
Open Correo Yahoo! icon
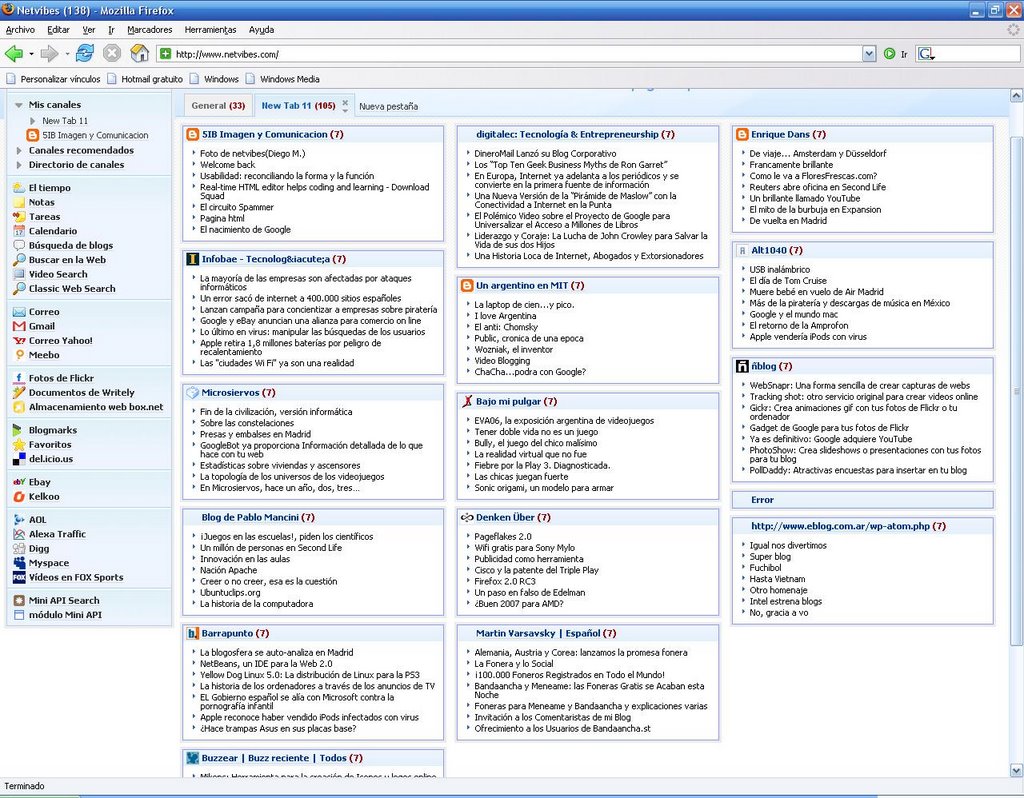pyautogui.click(x=19, y=341)
